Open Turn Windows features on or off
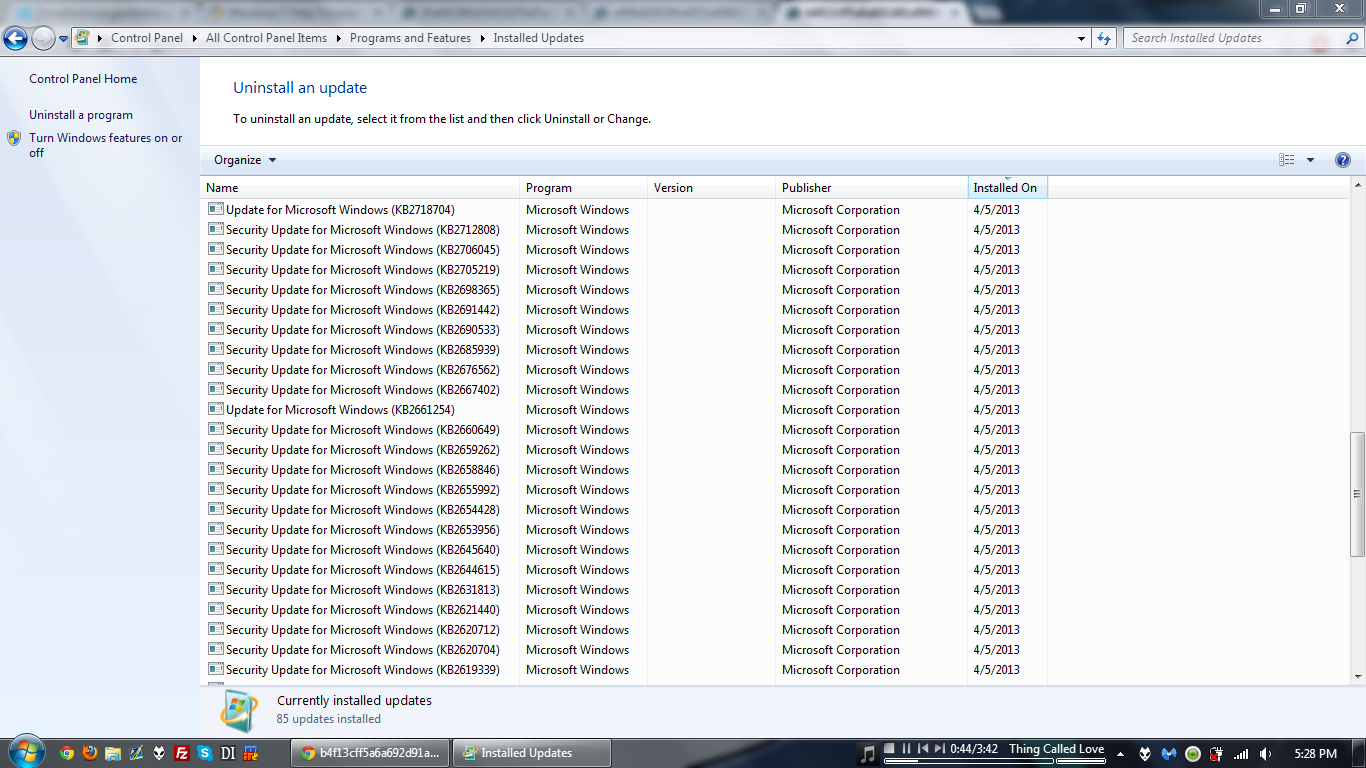This screenshot has height=768, width=1366. [x=106, y=145]
